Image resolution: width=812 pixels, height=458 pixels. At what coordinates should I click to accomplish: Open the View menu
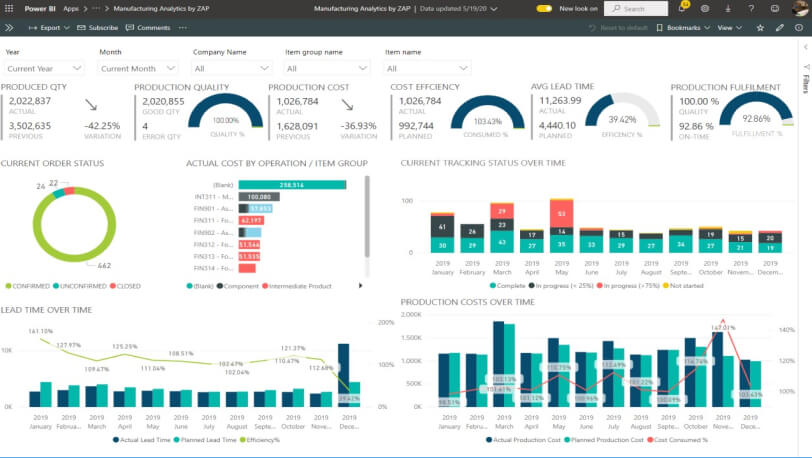click(727, 27)
